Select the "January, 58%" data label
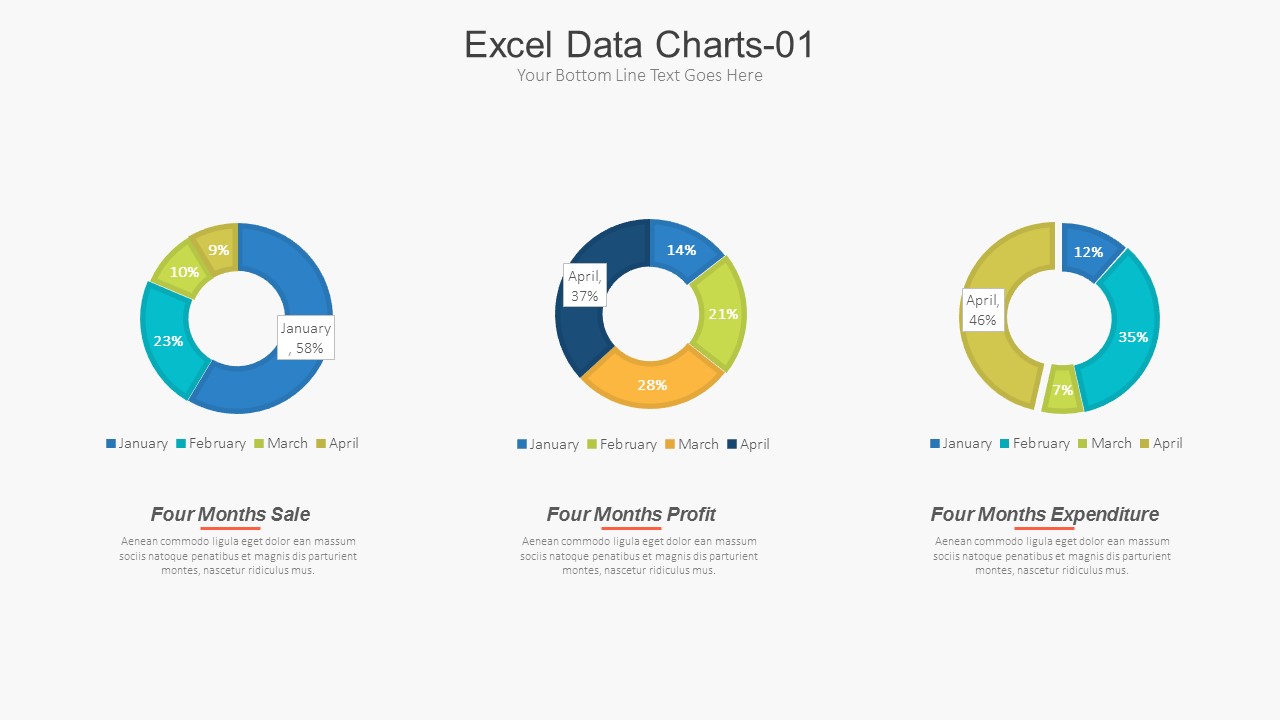This screenshot has height=720, width=1280. pos(305,338)
